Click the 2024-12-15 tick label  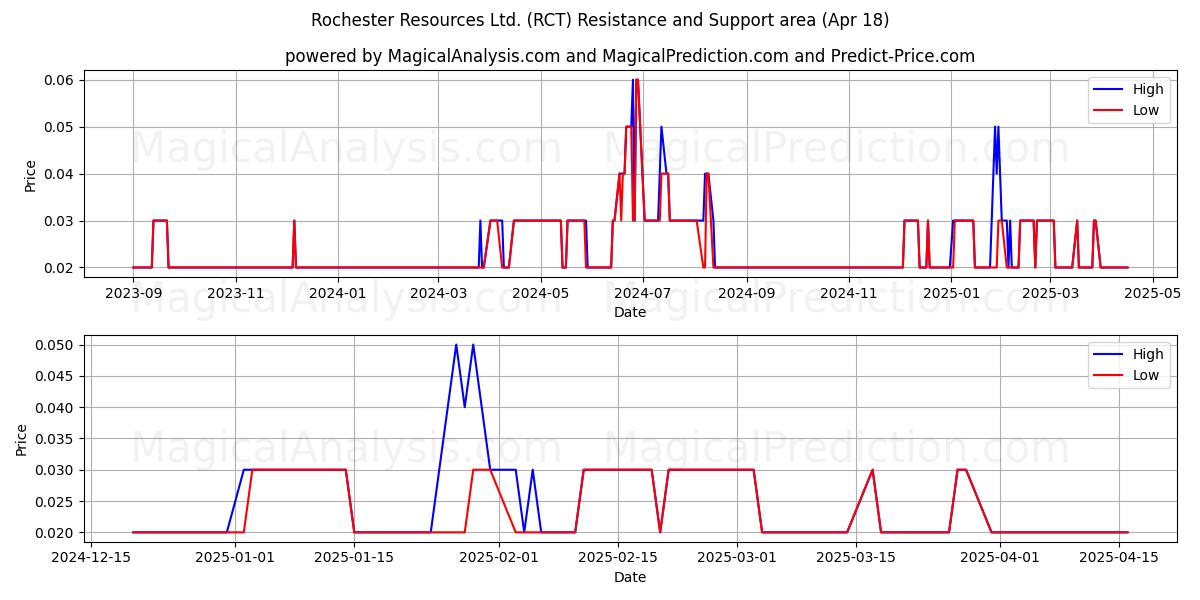point(92,558)
